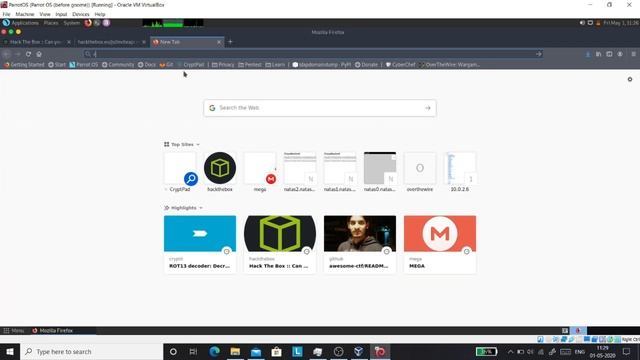Click the Search the Web field
The width and height of the screenshot is (640, 360).
[320, 108]
